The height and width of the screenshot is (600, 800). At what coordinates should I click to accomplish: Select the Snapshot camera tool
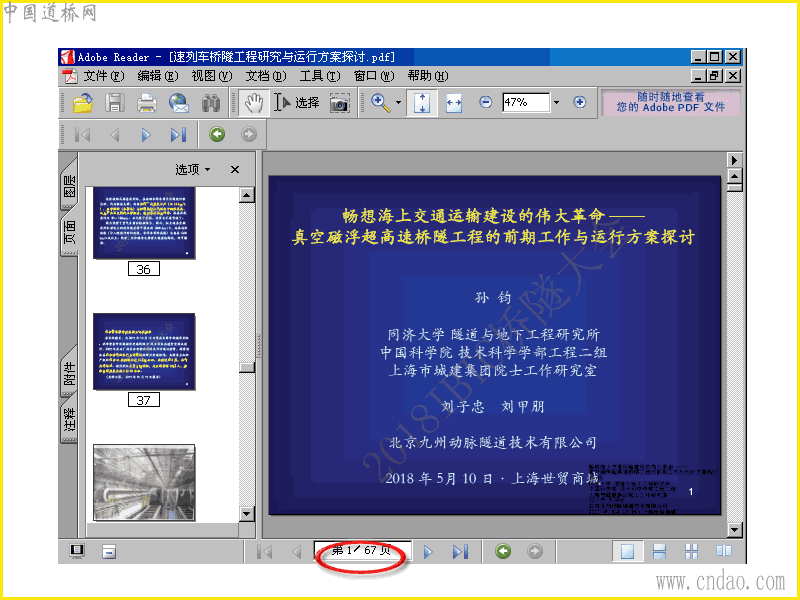click(x=340, y=104)
